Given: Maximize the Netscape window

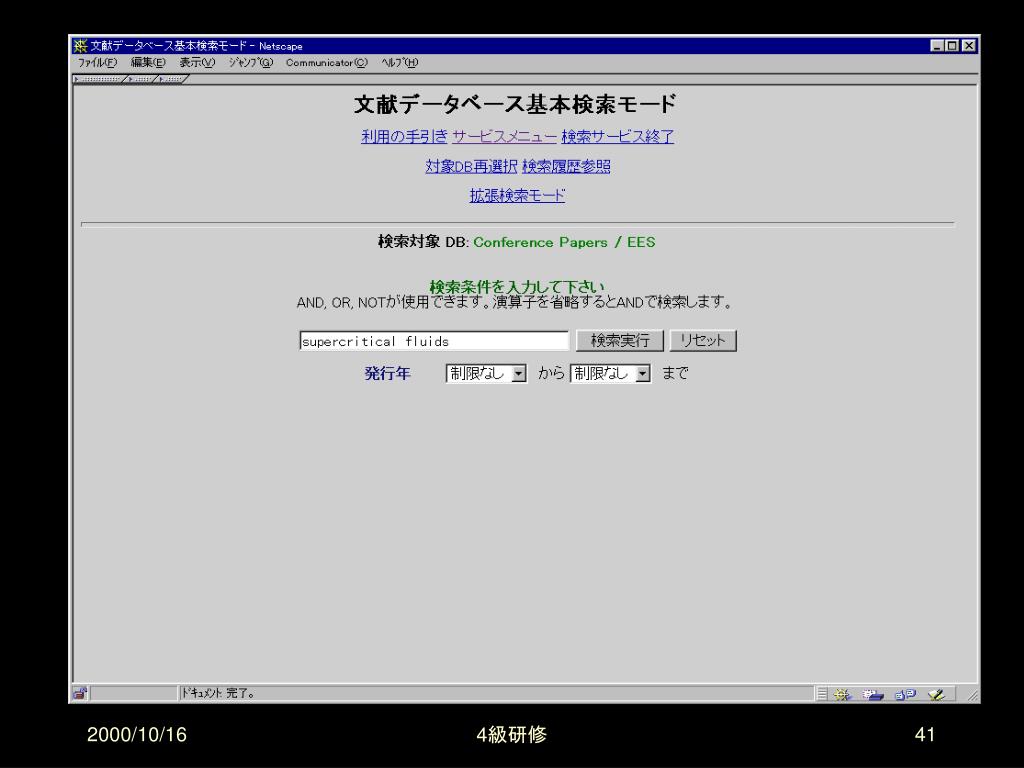Looking at the screenshot, I should pyautogui.click(x=952, y=46).
